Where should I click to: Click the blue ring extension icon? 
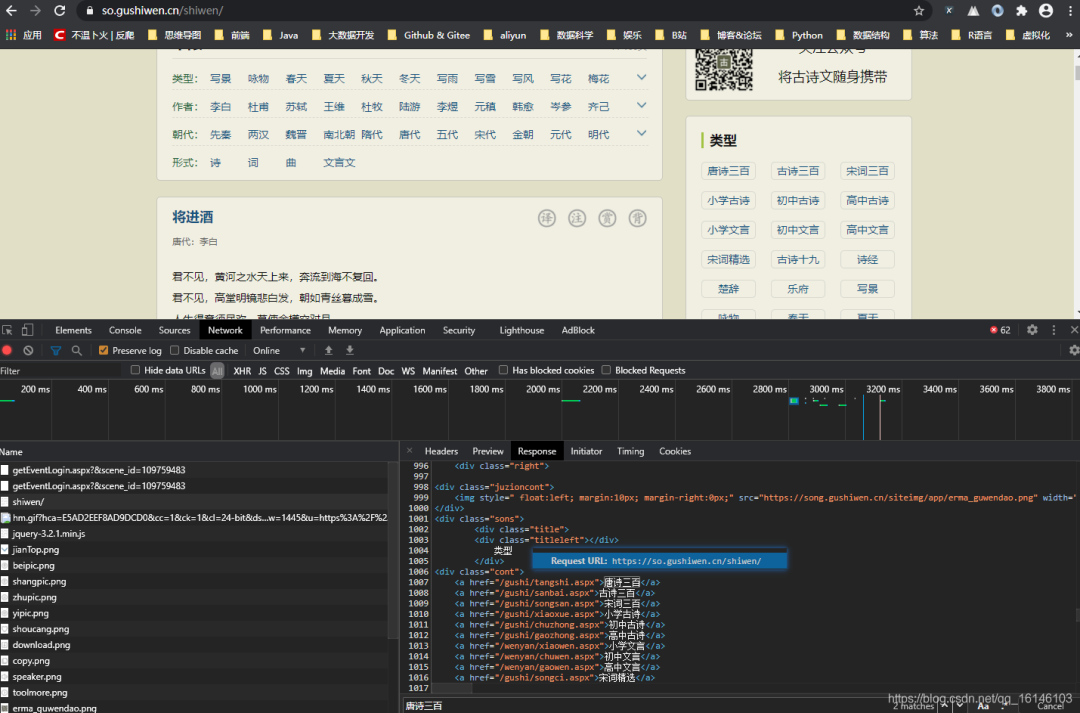(997, 11)
